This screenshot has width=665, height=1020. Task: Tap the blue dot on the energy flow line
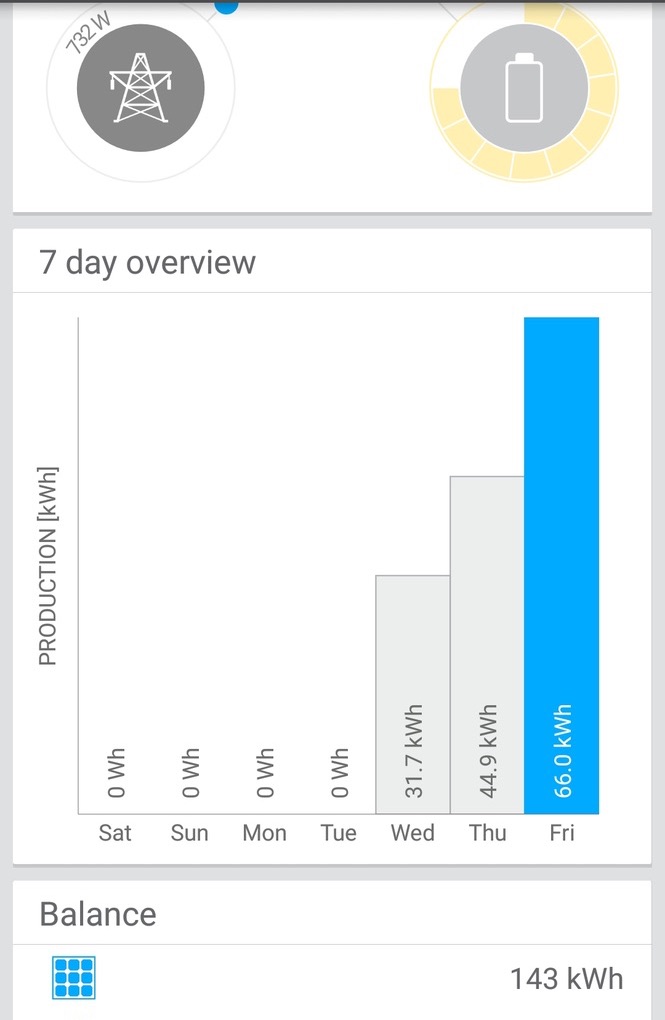pos(226,5)
